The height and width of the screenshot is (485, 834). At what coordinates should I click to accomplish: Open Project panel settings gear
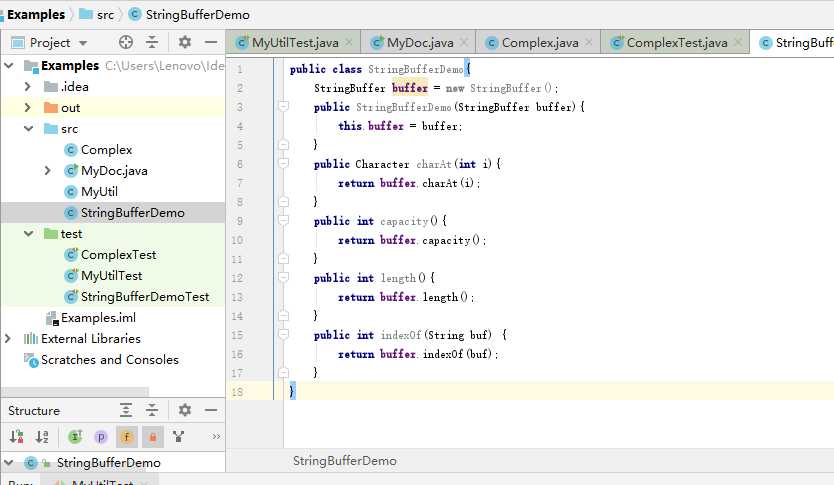pyautogui.click(x=185, y=42)
